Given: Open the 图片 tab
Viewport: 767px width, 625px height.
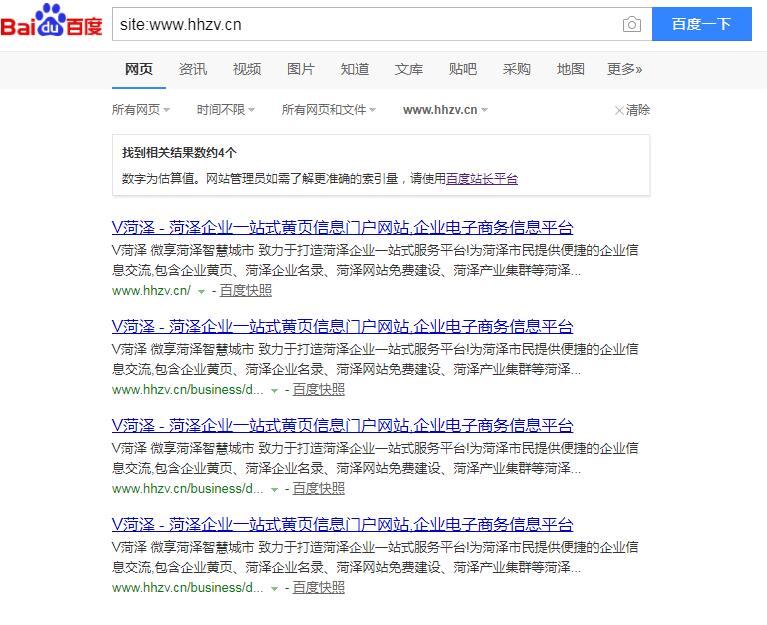Looking at the screenshot, I should point(301,69).
